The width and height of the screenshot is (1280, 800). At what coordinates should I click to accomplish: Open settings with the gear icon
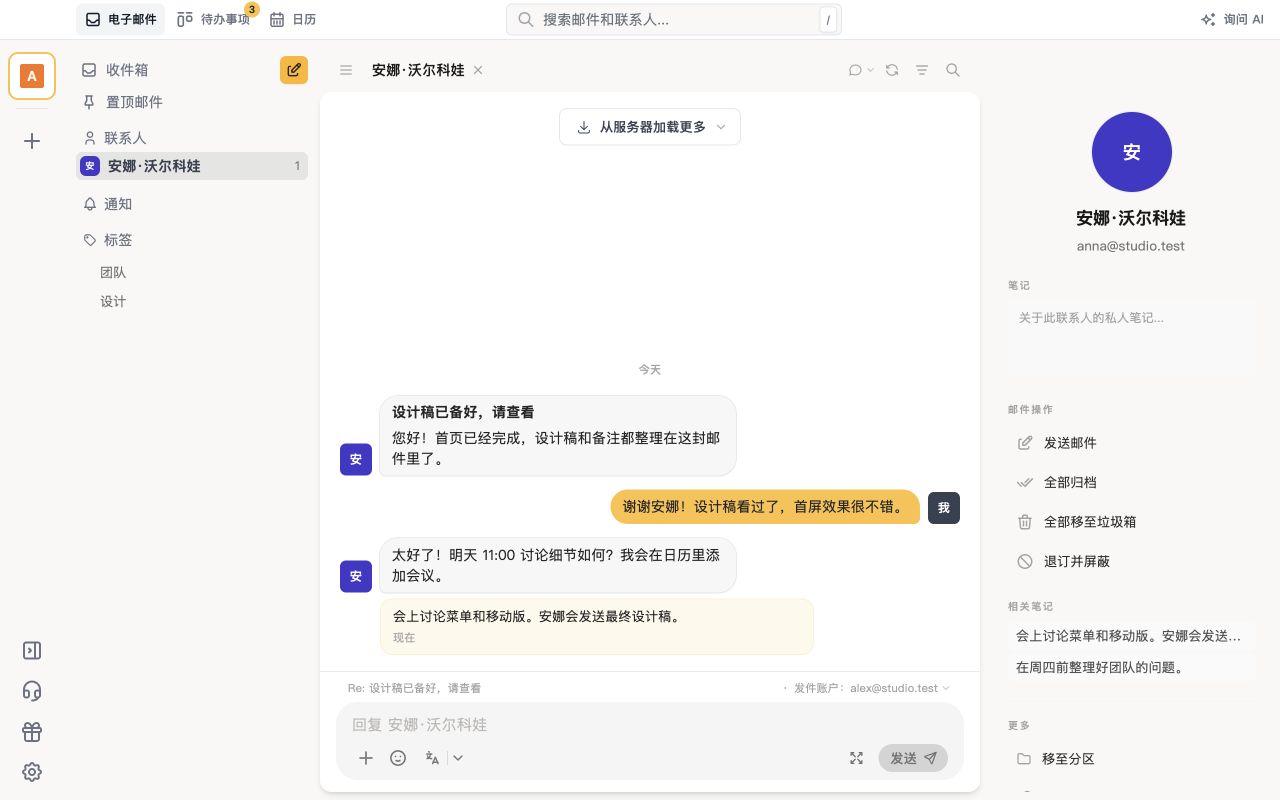(32, 772)
